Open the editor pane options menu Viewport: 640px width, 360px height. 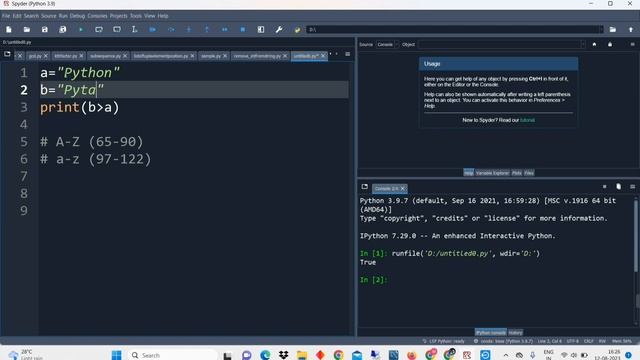(x=347, y=54)
